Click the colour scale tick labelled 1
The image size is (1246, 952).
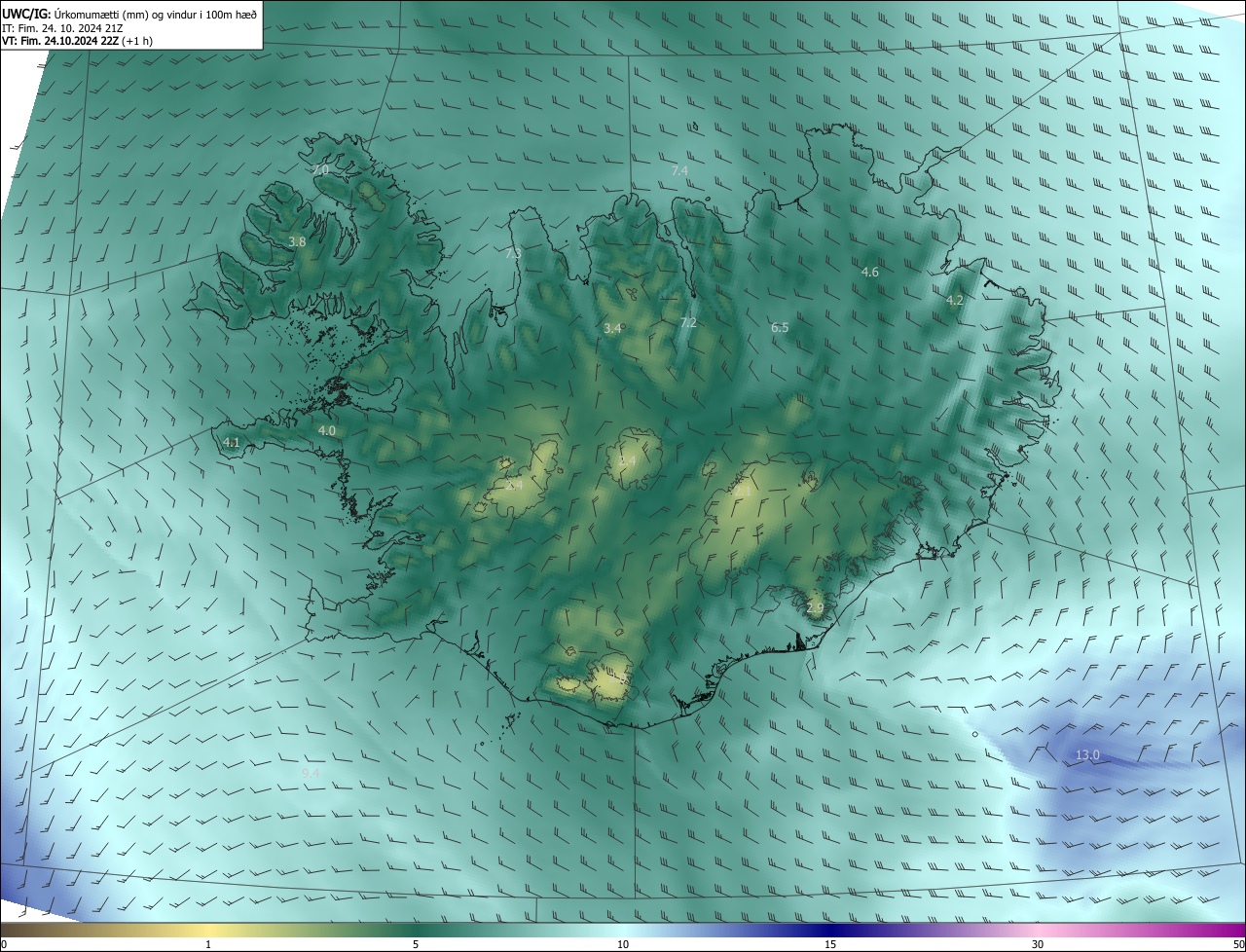point(208,944)
